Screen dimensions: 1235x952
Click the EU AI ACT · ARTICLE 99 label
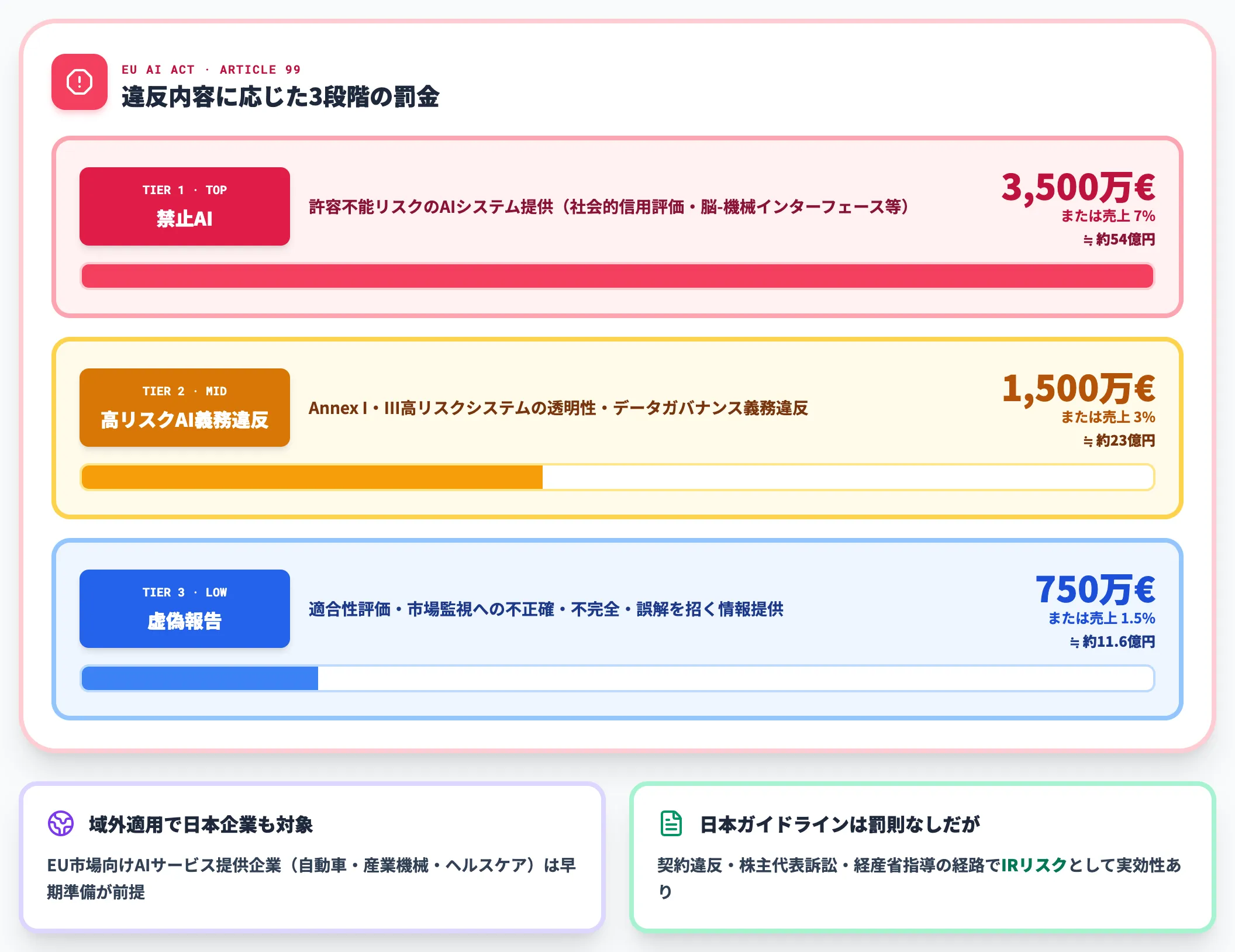(211, 70)
